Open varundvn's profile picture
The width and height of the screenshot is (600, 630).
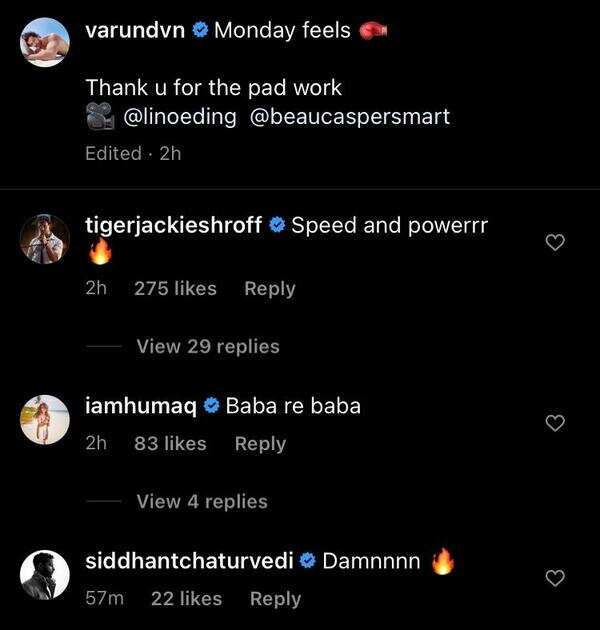[x=45, y=43]
